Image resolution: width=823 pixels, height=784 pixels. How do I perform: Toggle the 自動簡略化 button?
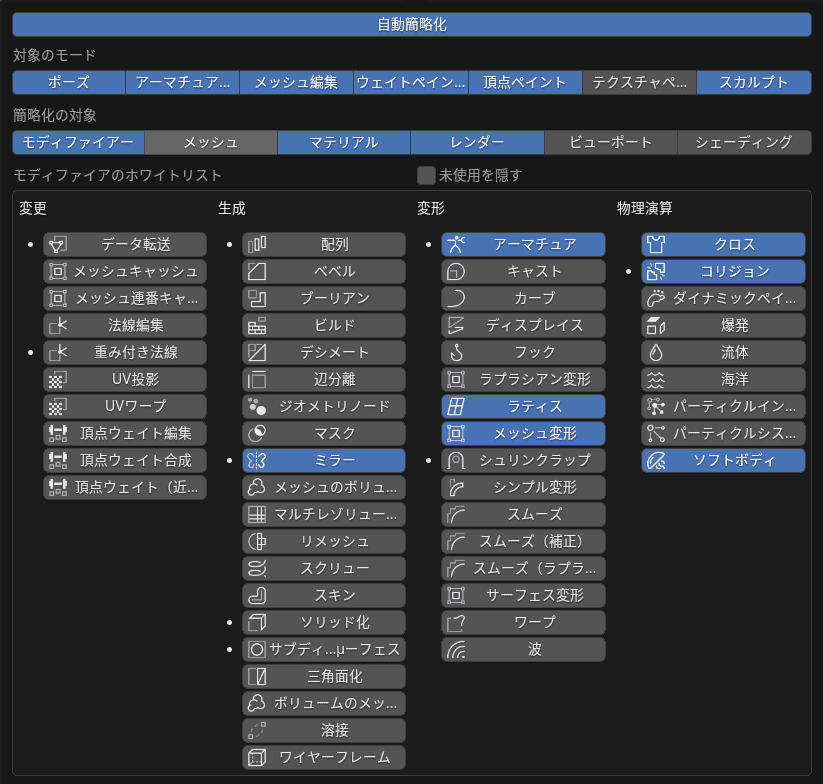412,25
